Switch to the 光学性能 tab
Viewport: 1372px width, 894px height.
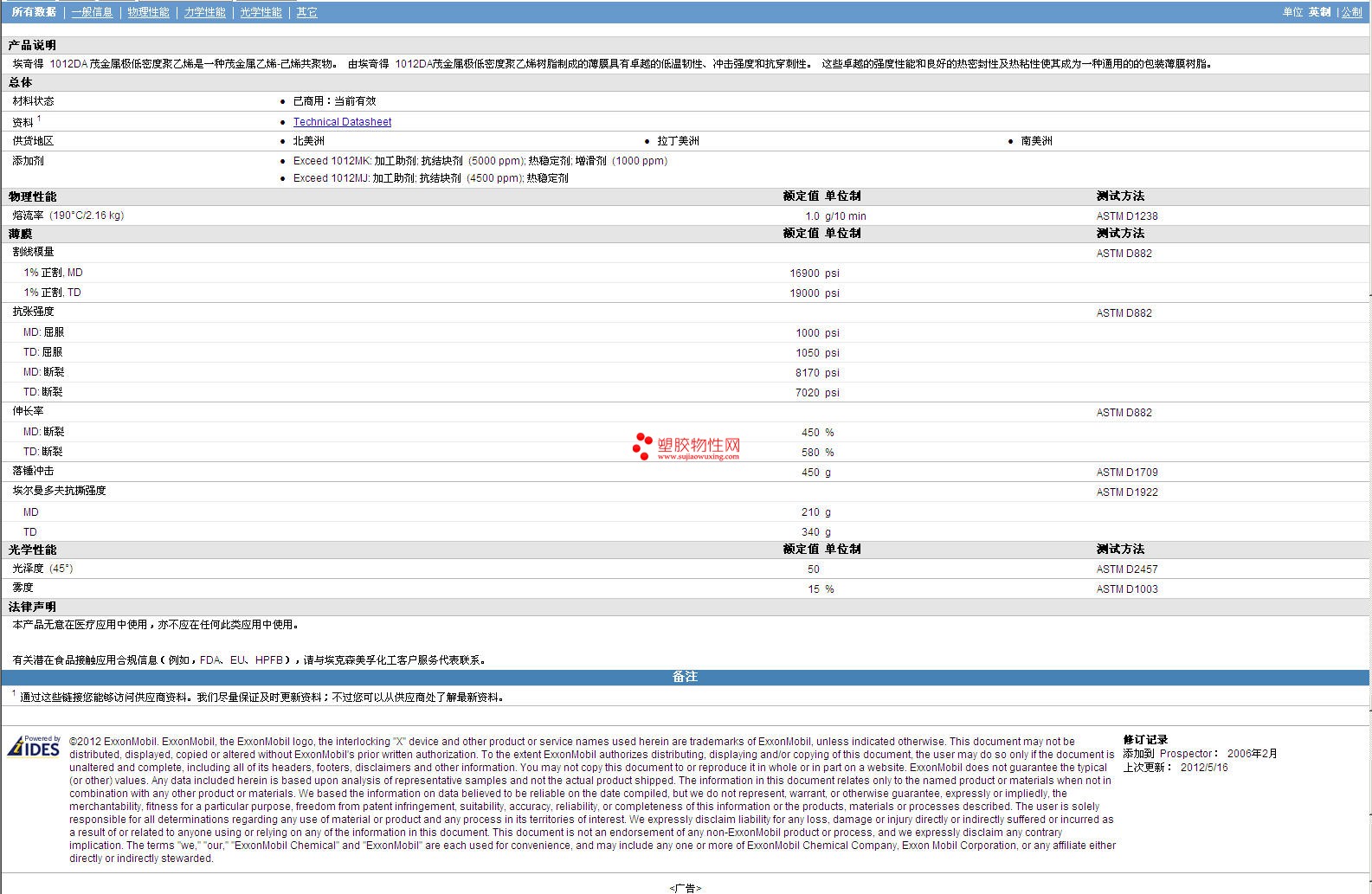point(261,12)
